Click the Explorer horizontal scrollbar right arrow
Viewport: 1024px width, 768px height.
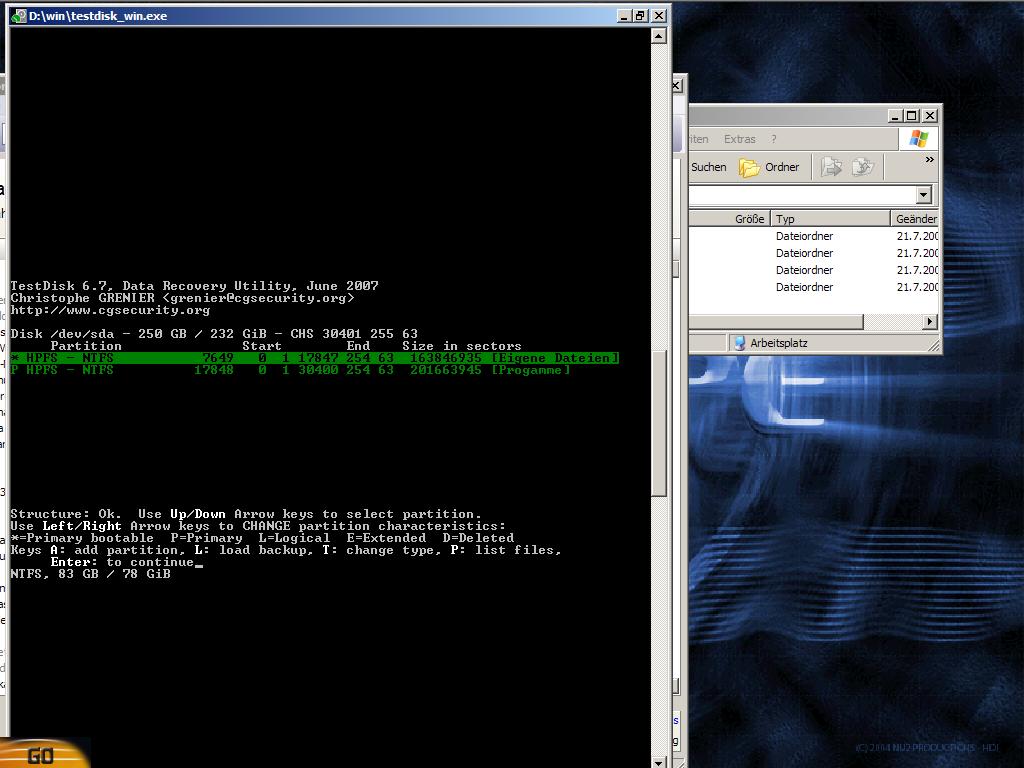[931, 321]
